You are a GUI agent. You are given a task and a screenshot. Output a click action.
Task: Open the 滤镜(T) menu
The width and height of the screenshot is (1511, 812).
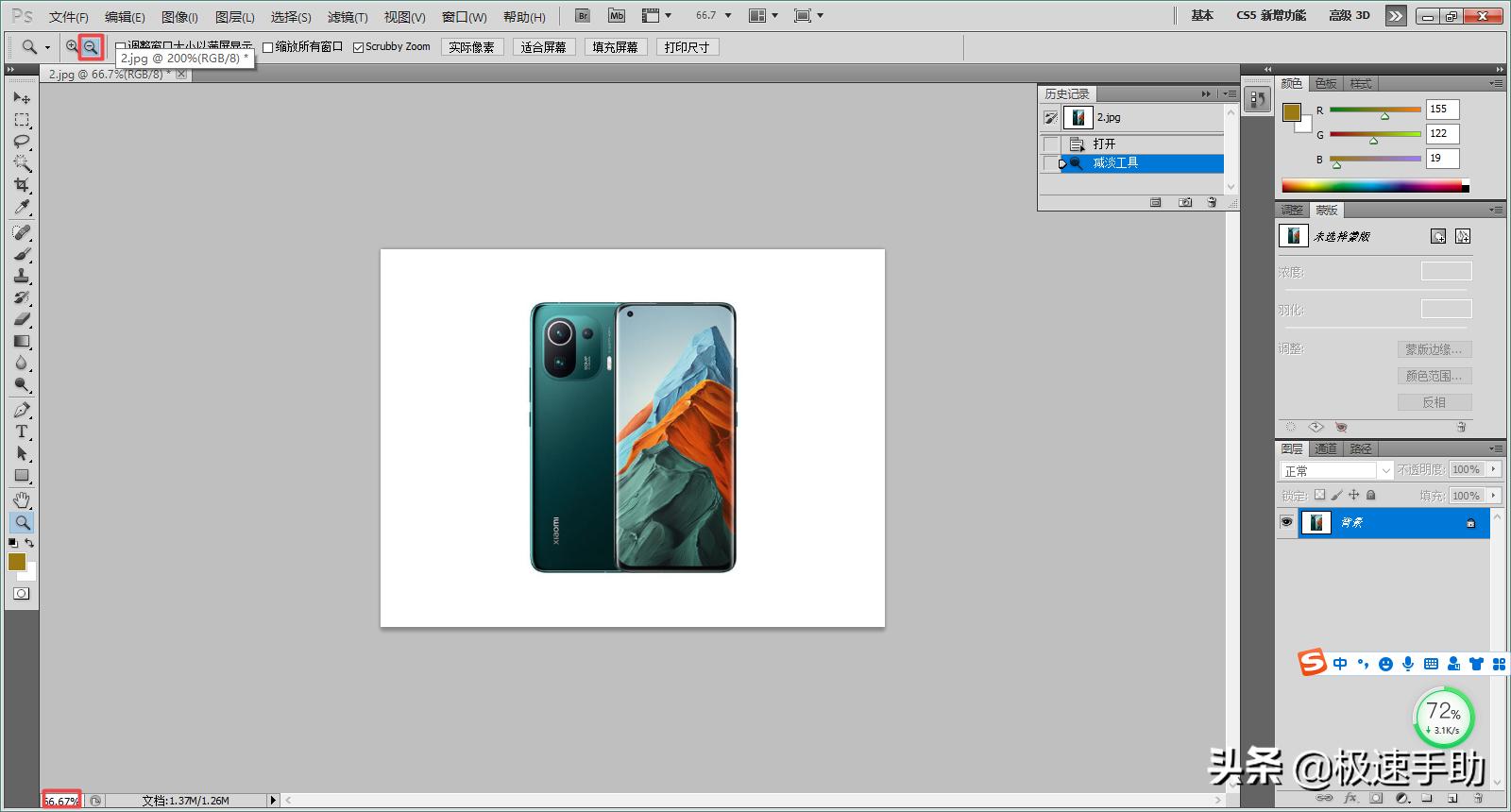tap(348, 17)
